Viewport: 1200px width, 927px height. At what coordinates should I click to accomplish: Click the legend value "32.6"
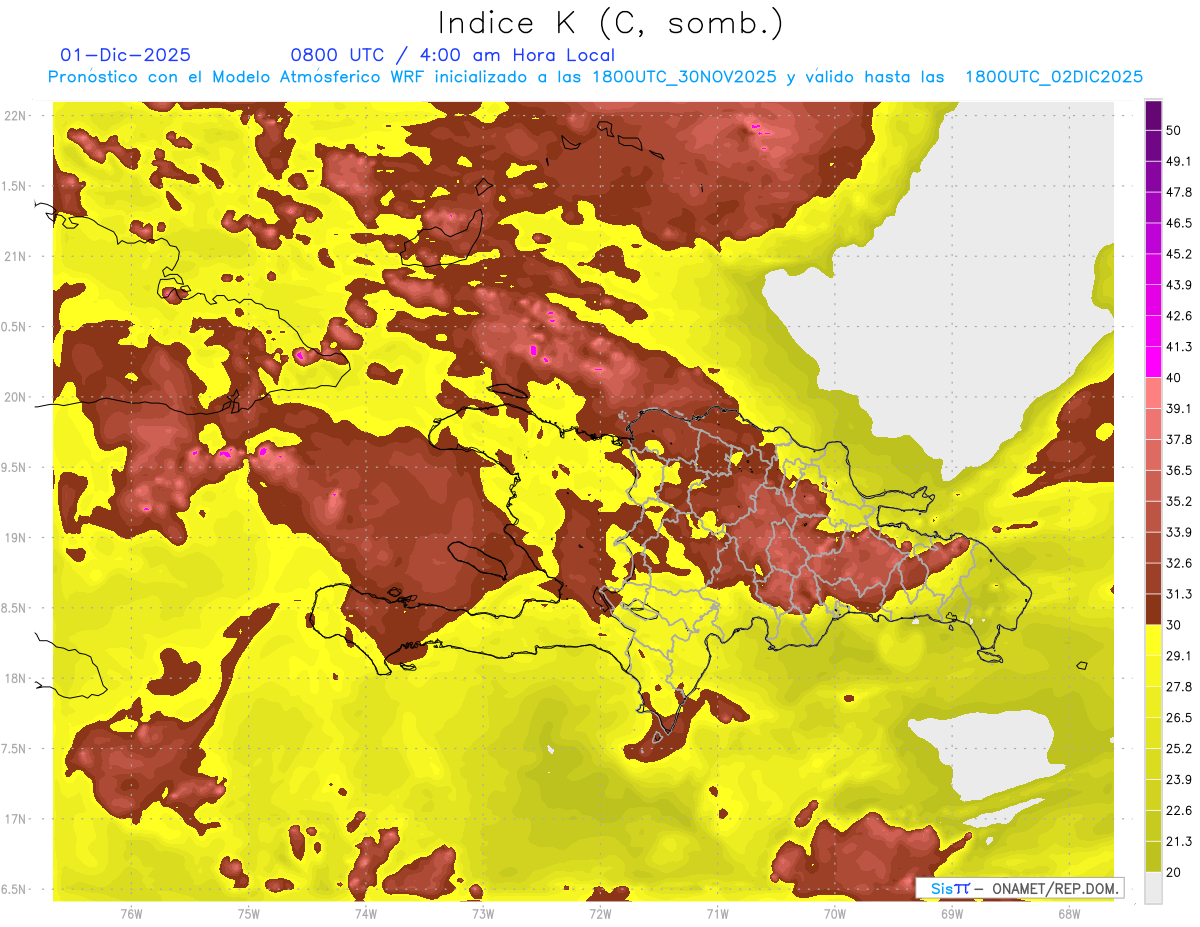click(1179, 563)
